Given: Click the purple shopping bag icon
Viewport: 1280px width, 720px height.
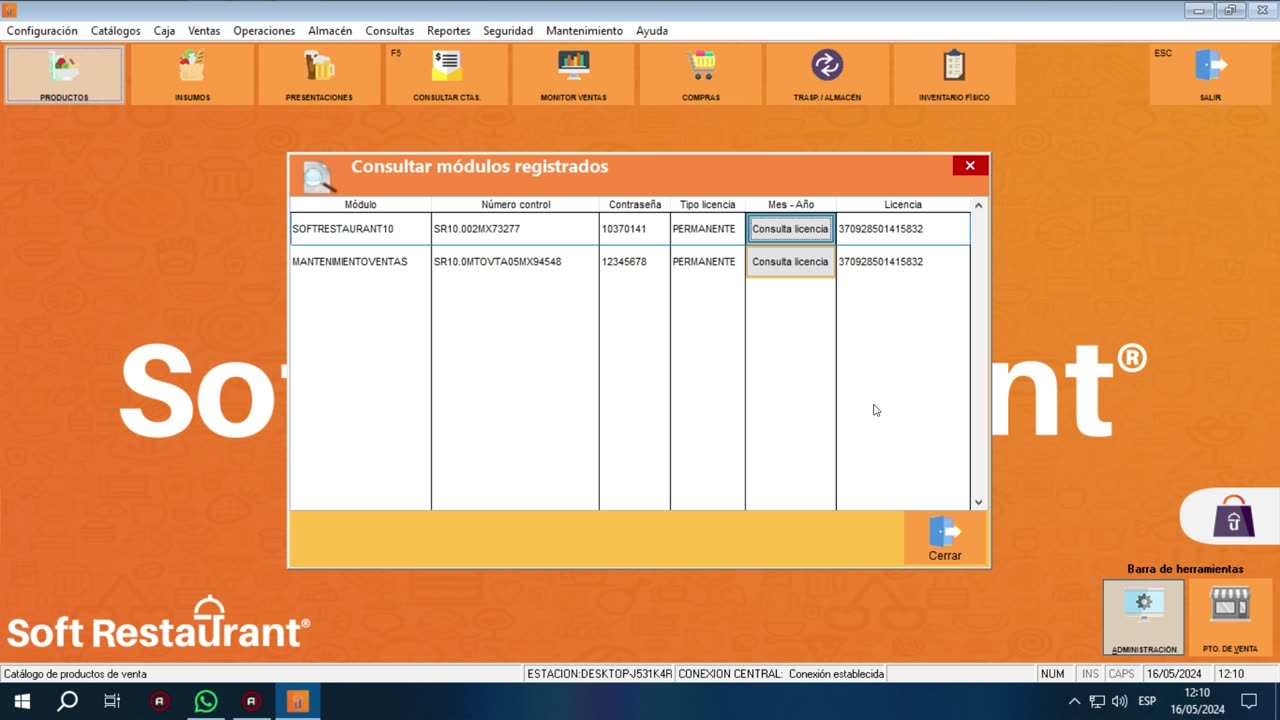Looking at the screenshot, I should [x=1234, y=517].
